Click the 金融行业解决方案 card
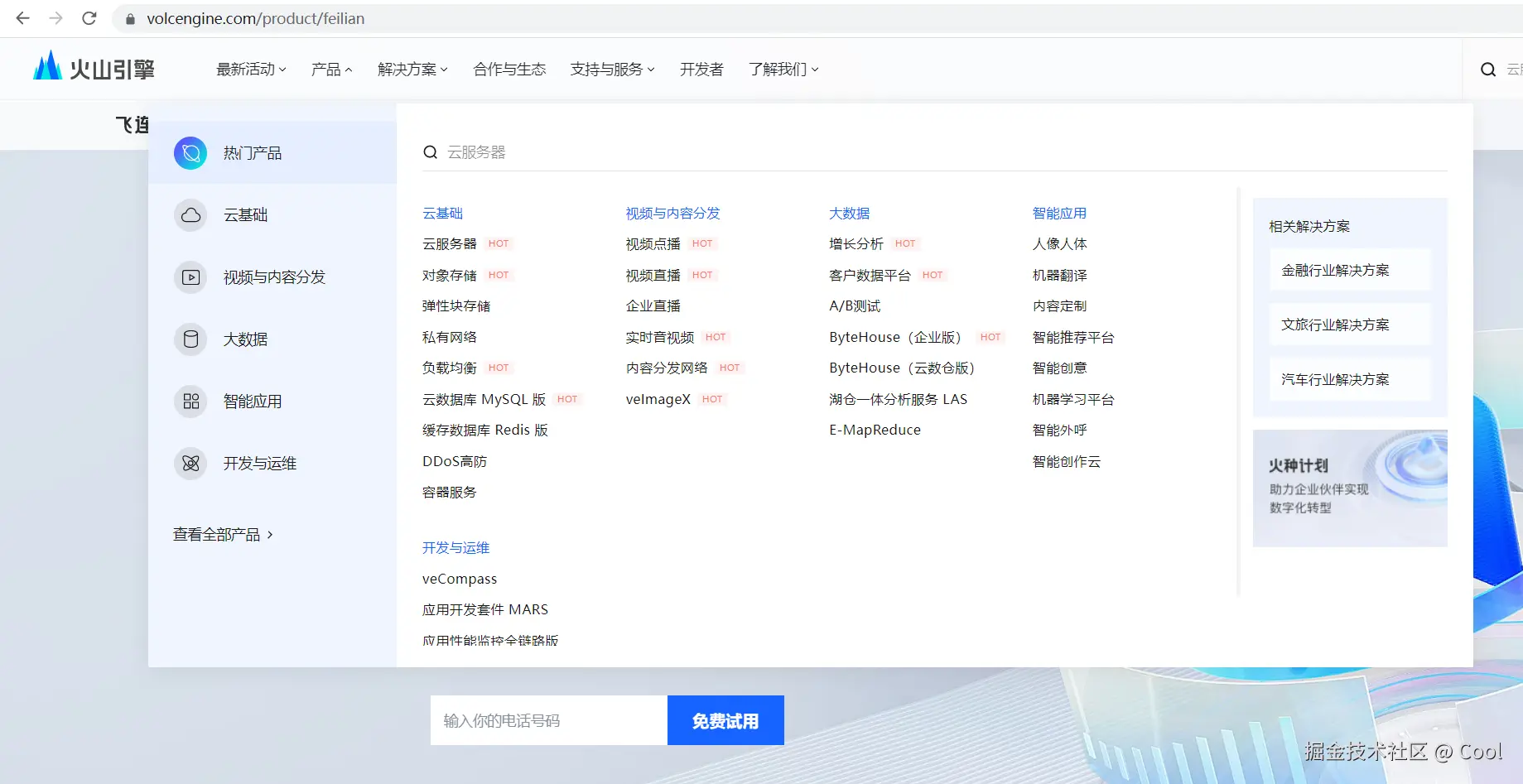Screen dimensions: 1523x784 [1350, 270]
